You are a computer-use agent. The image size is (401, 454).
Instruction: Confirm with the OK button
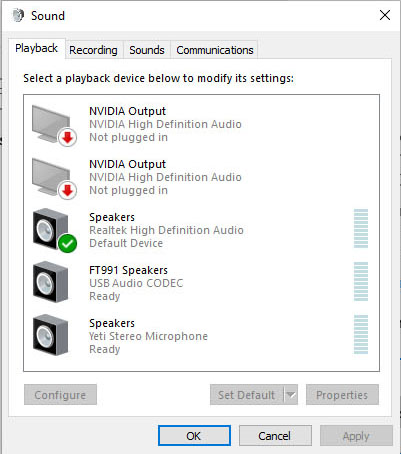tap(194, 436)
